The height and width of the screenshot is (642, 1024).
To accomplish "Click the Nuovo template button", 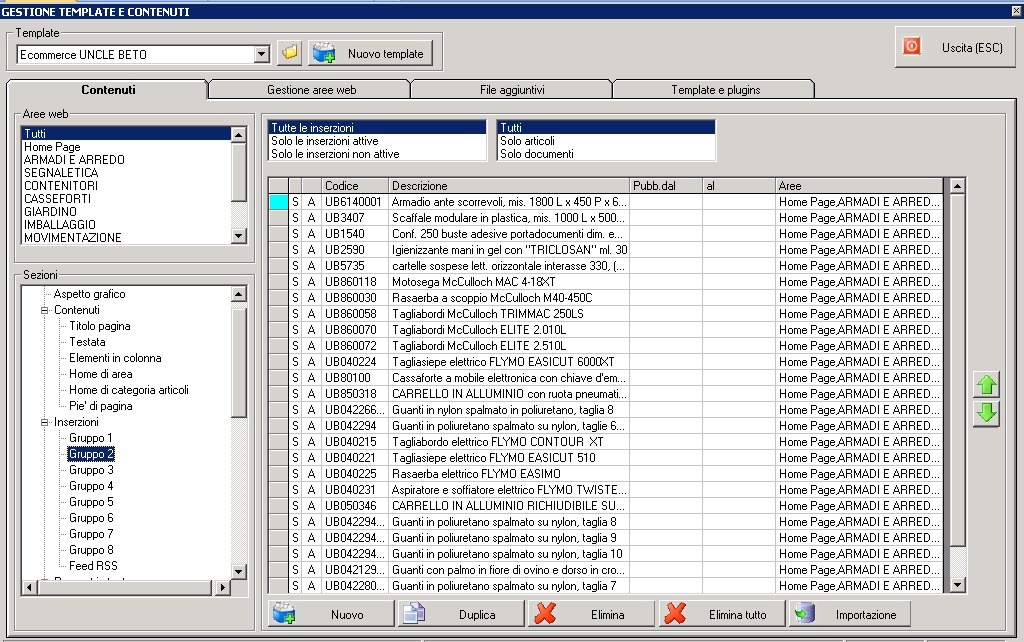I will pyautogui.click(x=370, y=53).
